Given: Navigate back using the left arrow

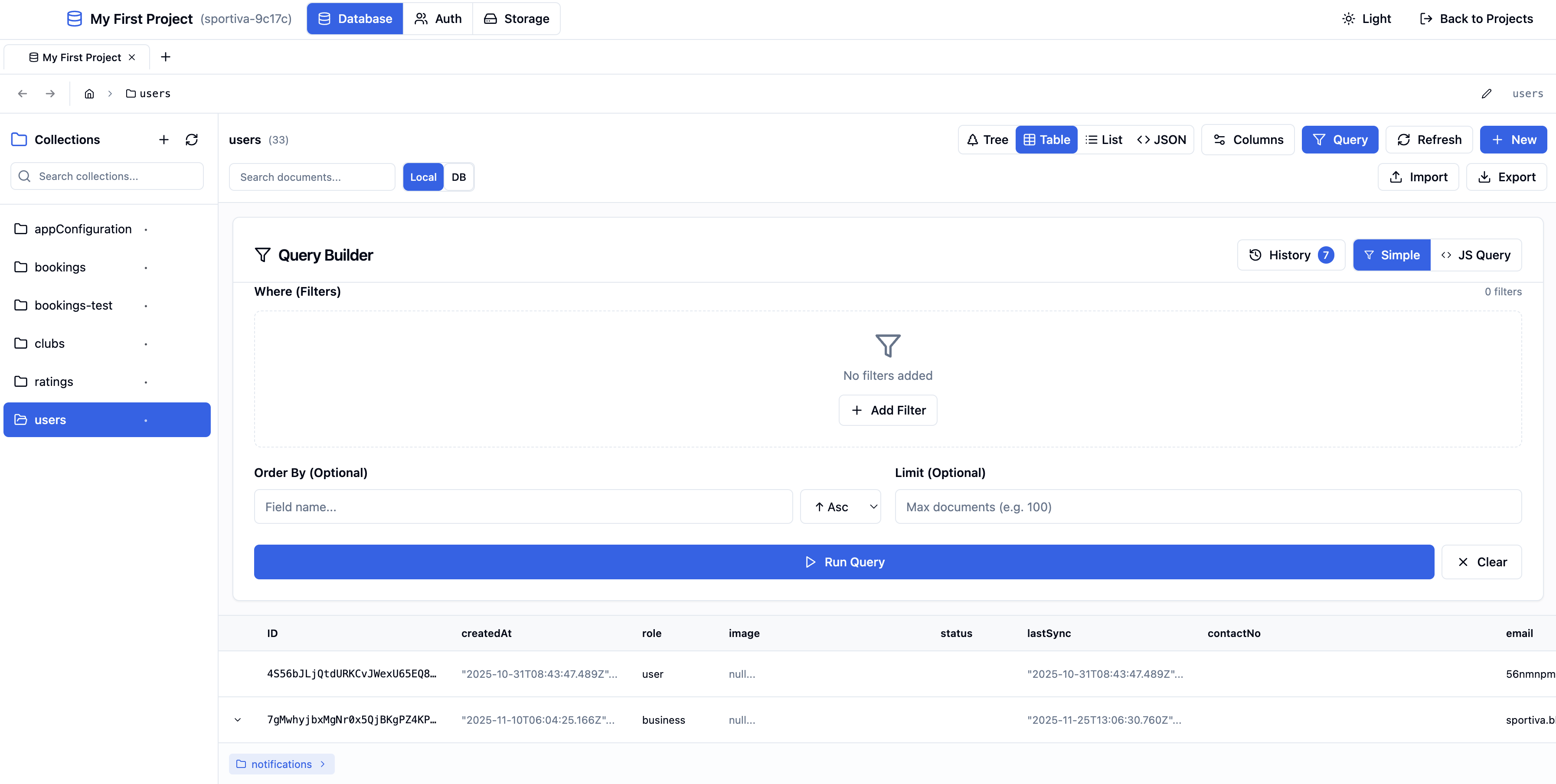Looking at the screenshot, I should pyautogui.click(x=23, y=94).
